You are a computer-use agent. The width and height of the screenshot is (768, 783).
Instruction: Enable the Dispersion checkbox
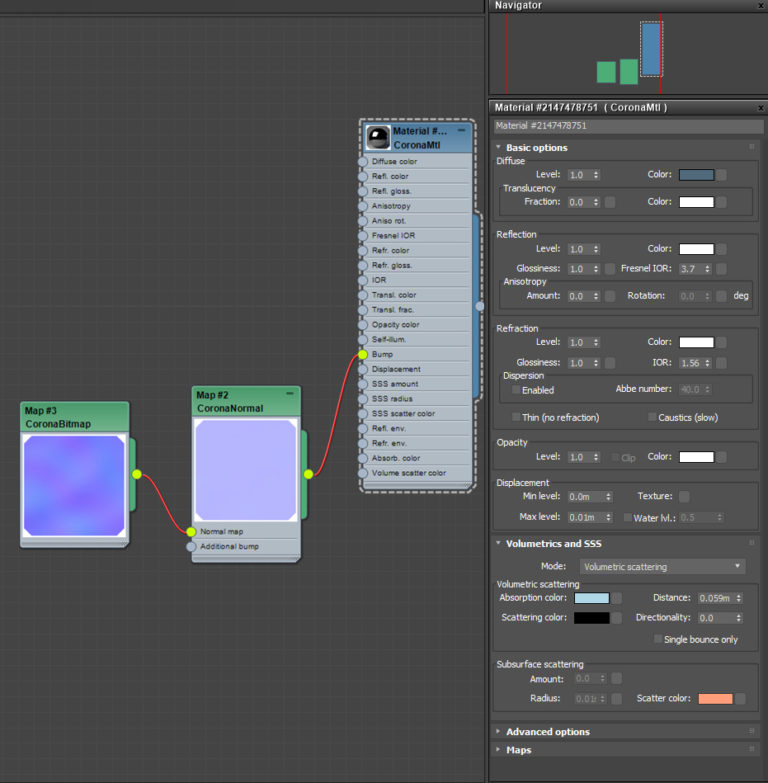[x=516, y=390]
